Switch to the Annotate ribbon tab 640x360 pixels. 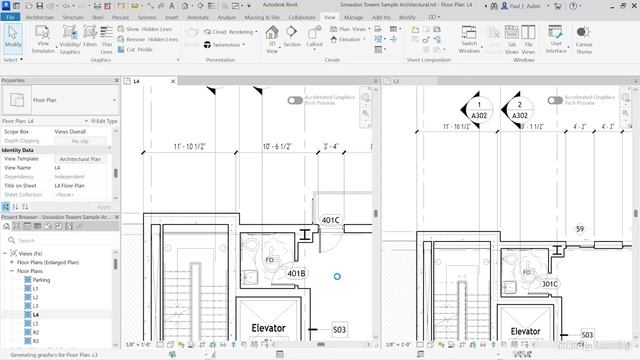198,17
